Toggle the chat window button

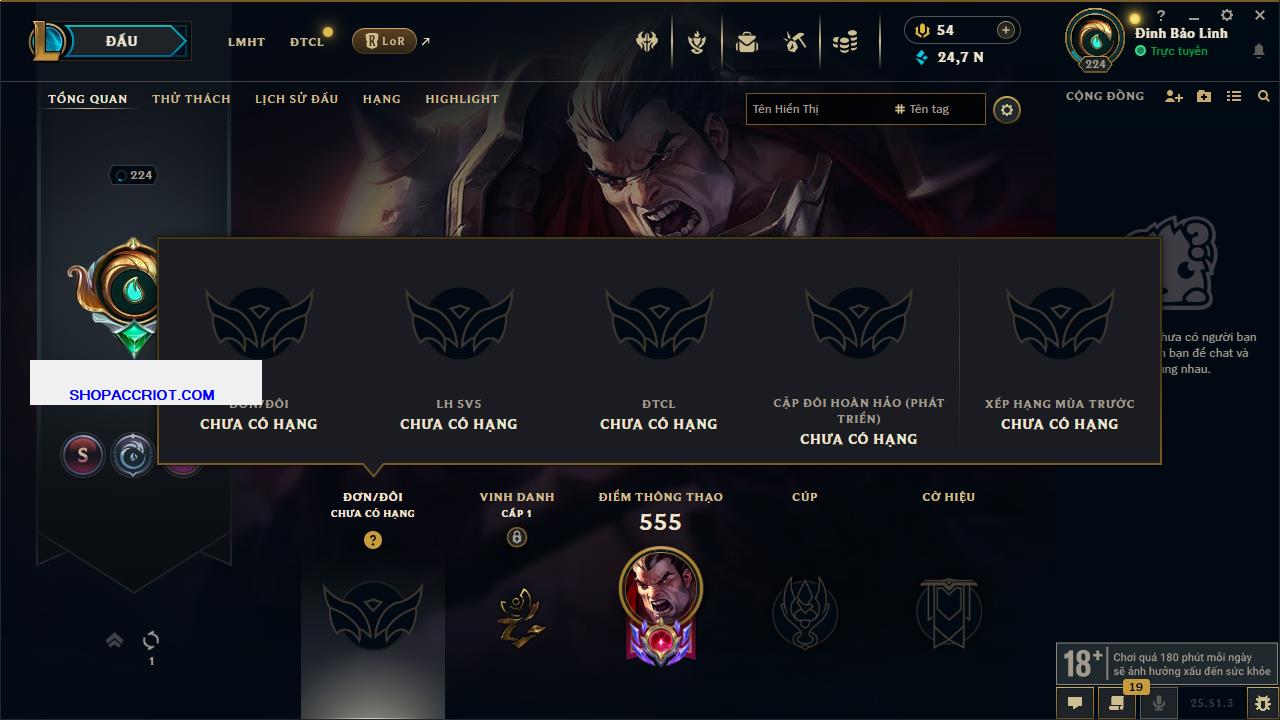[x=1075, y=703]
